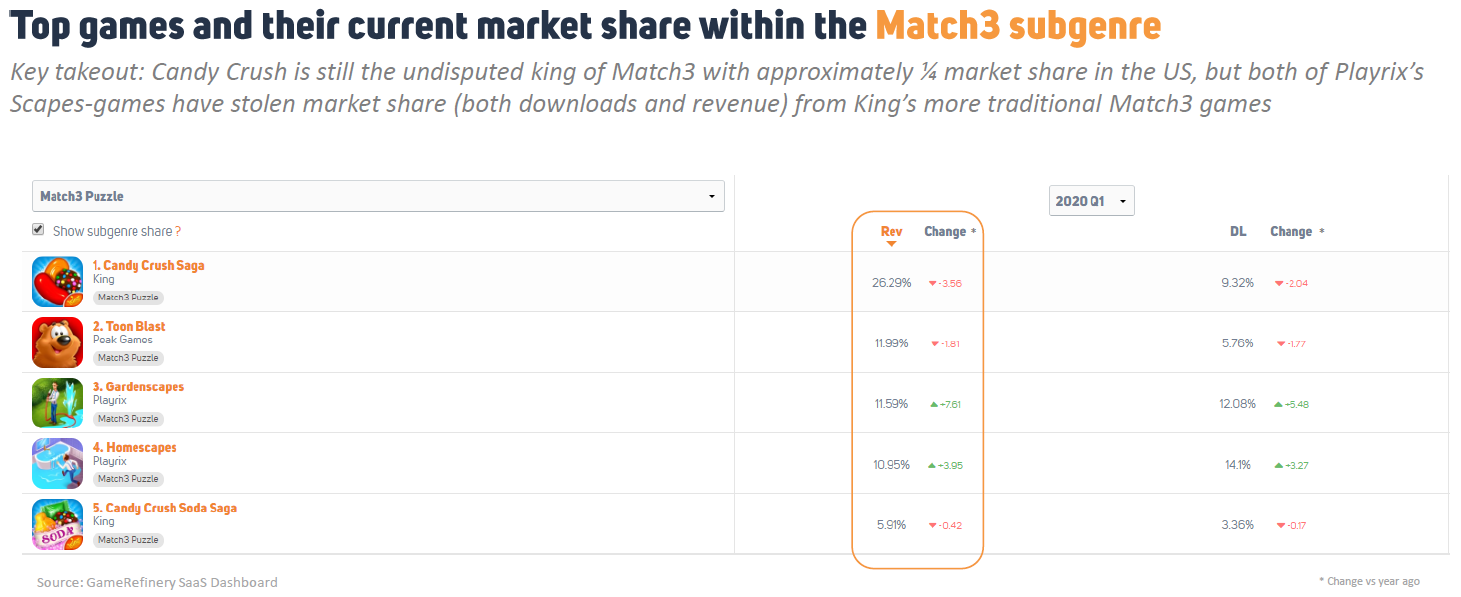Open the Toon Blast title link
Viewport: 1461px width, 597px height.
[x=129, y=326]
